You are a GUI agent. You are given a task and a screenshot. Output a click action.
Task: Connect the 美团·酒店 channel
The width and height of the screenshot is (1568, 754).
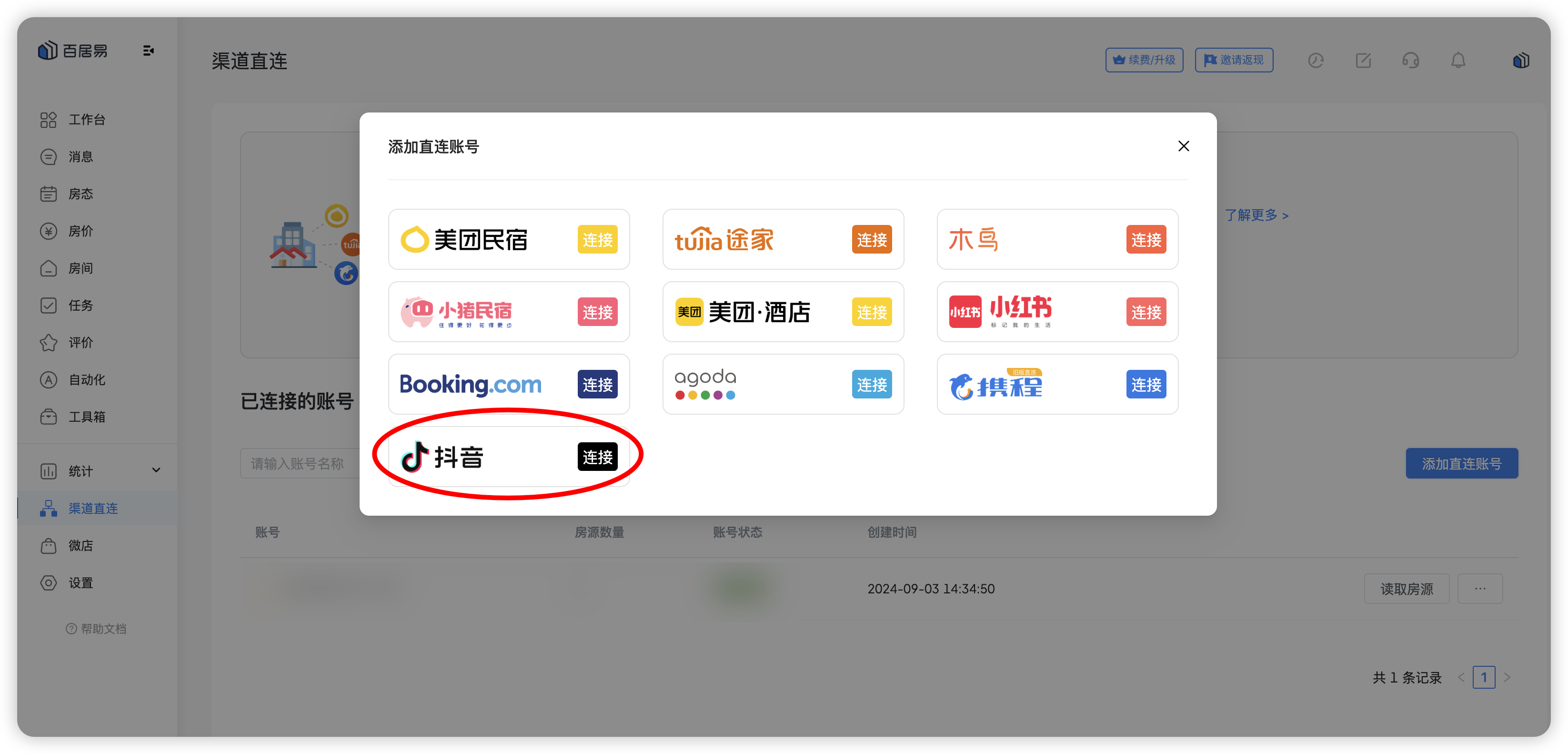tap(872, 312)
